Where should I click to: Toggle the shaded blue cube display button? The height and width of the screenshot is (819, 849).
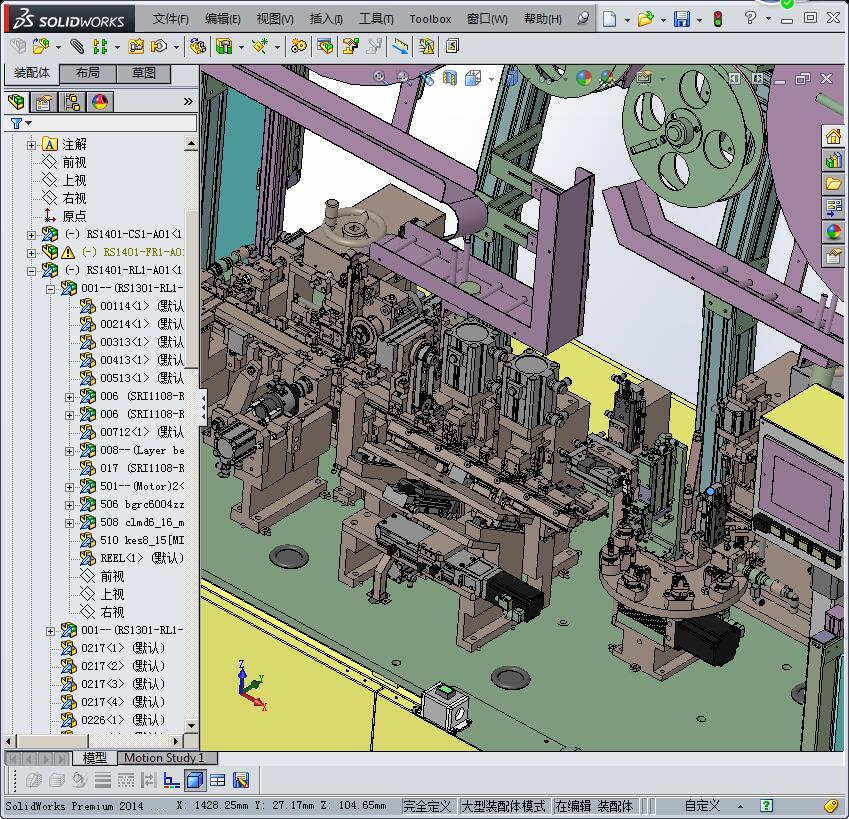point(195,780)
